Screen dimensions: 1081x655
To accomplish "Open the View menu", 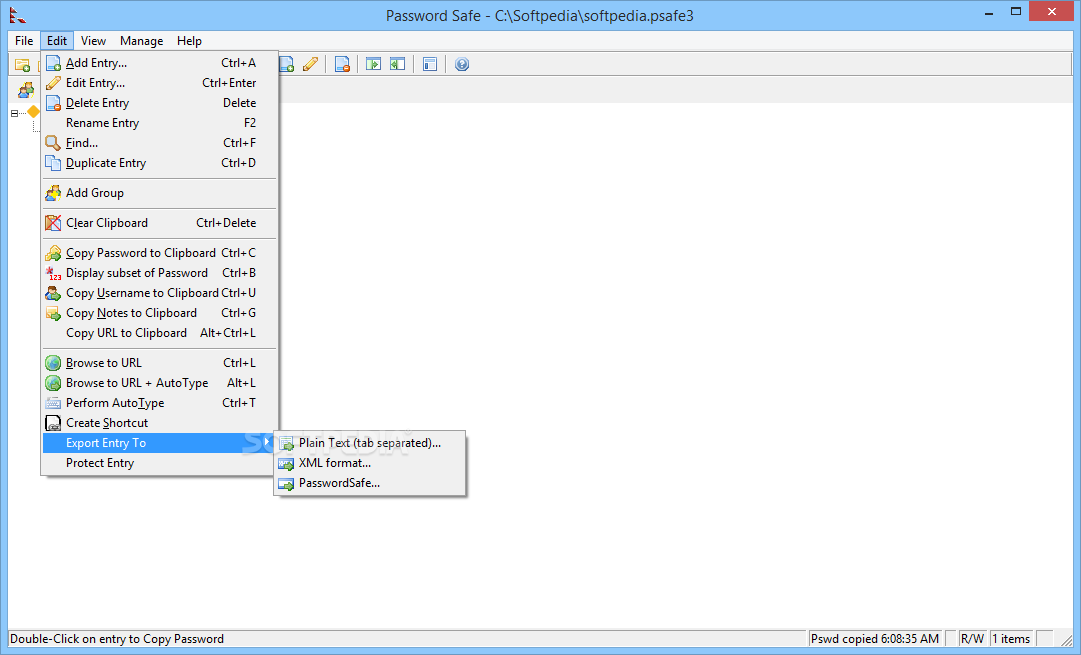I will [x=93, y=41].
